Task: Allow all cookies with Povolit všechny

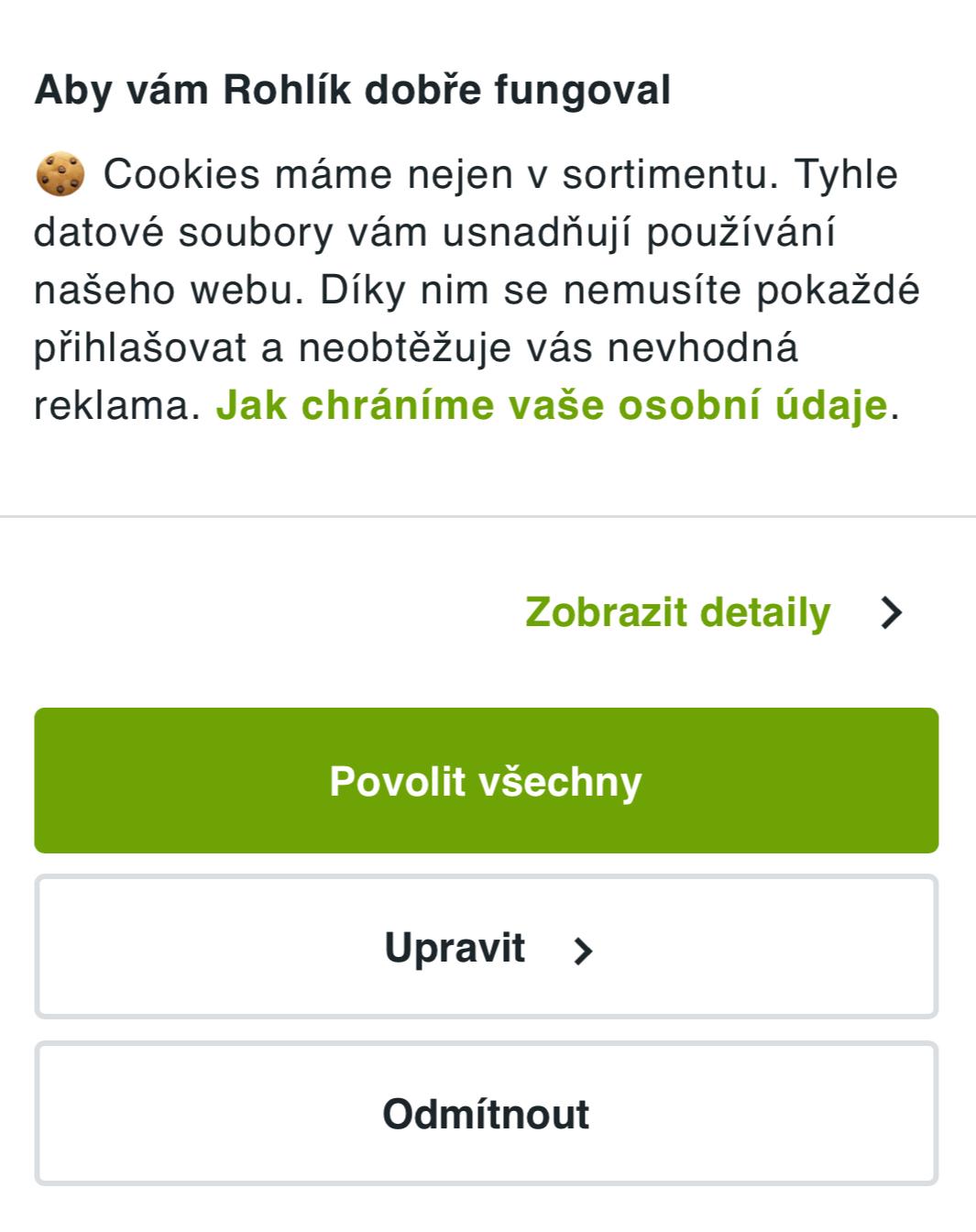Action: pos(486,781)
